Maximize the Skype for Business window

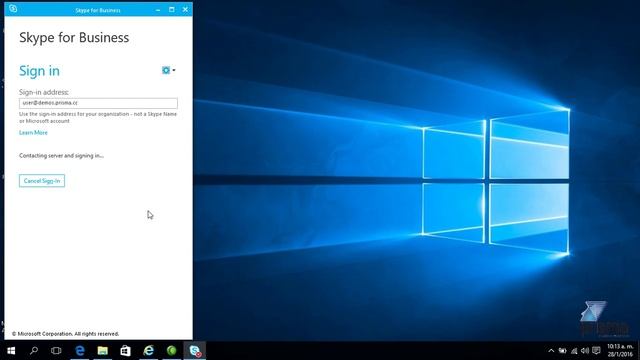(171, 9)
